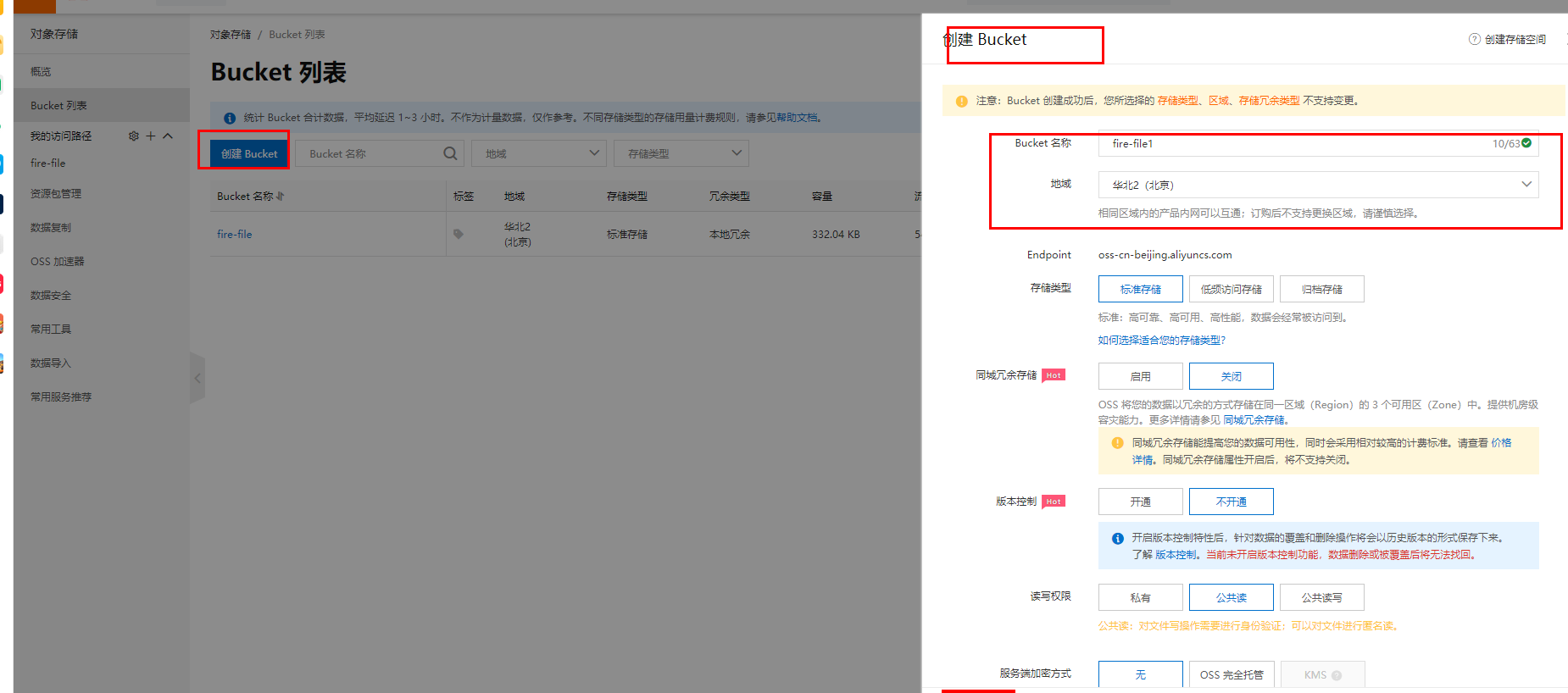1568x693 pixels.
Task: Open 资源包管理 in the sidebar
Action: coord(56,193)
